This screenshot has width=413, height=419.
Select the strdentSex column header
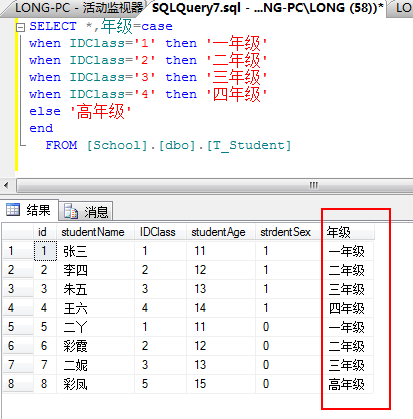pos(288,232)
